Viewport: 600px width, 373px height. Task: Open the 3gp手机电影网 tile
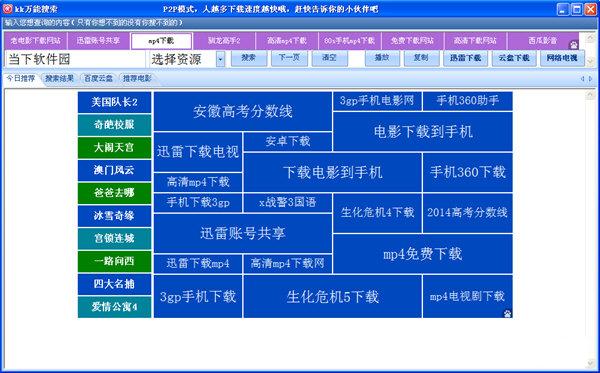click(x=377, y=101)
